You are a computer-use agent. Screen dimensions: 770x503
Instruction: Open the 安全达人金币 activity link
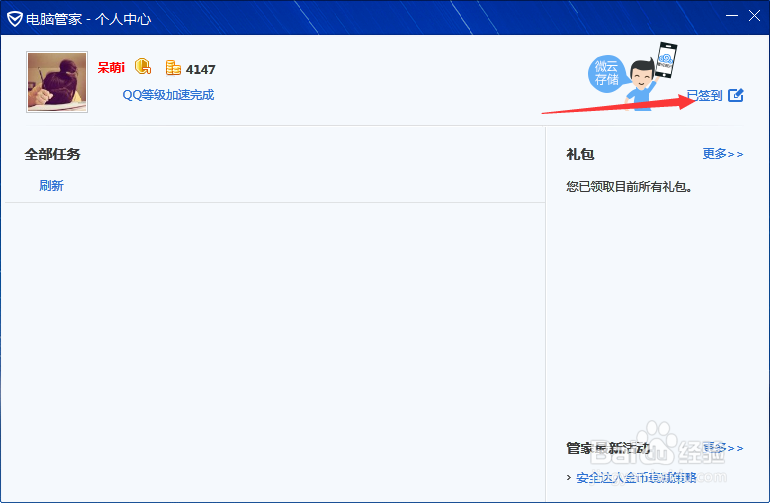[636, 477]
